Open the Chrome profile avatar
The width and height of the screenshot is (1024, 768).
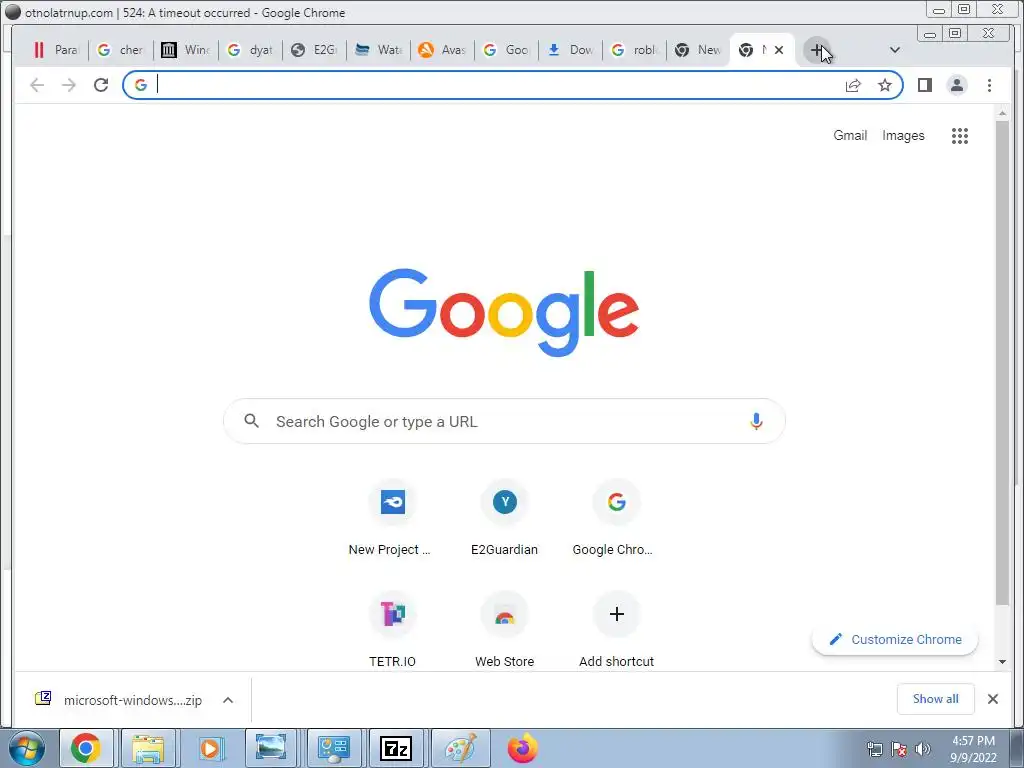957,85
